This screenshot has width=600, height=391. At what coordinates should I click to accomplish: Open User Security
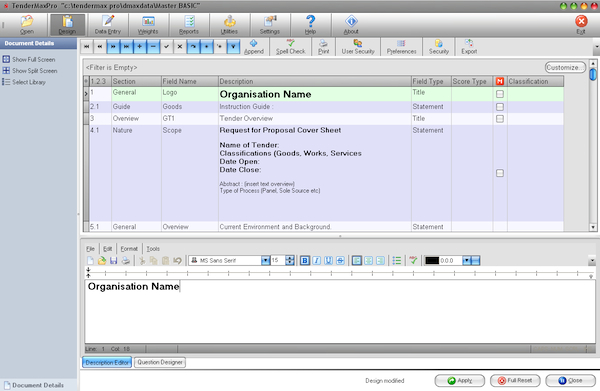(x=358, y=47)
